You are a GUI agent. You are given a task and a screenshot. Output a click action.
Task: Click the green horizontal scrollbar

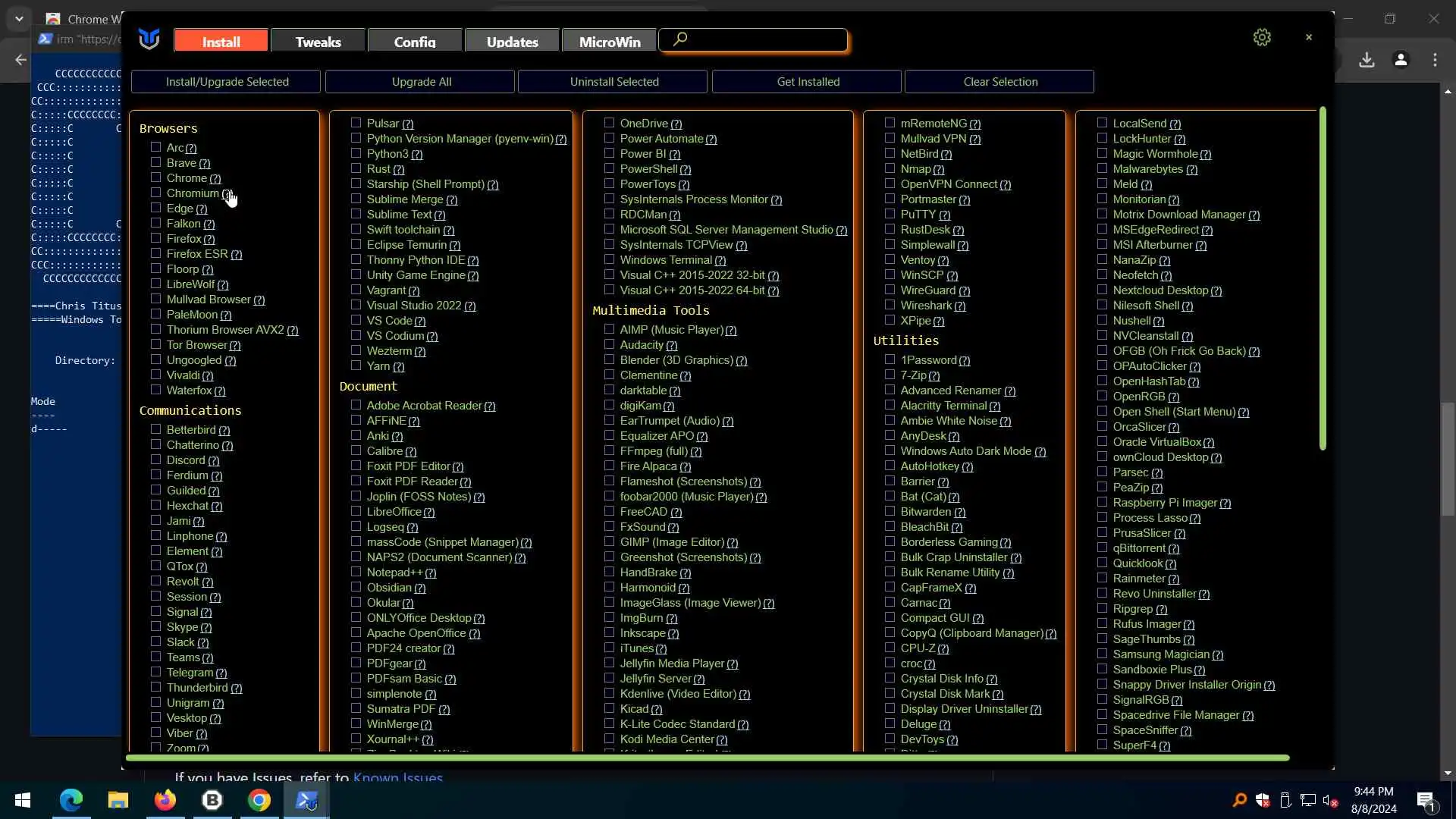coord(707,758)
